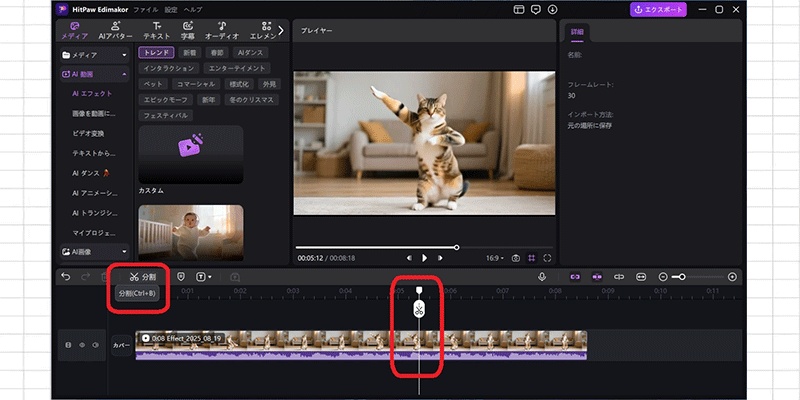Select the インタラクション filter tag
Image resolution: width=800 pixels, height=400 pixels.
pos(168,68)
